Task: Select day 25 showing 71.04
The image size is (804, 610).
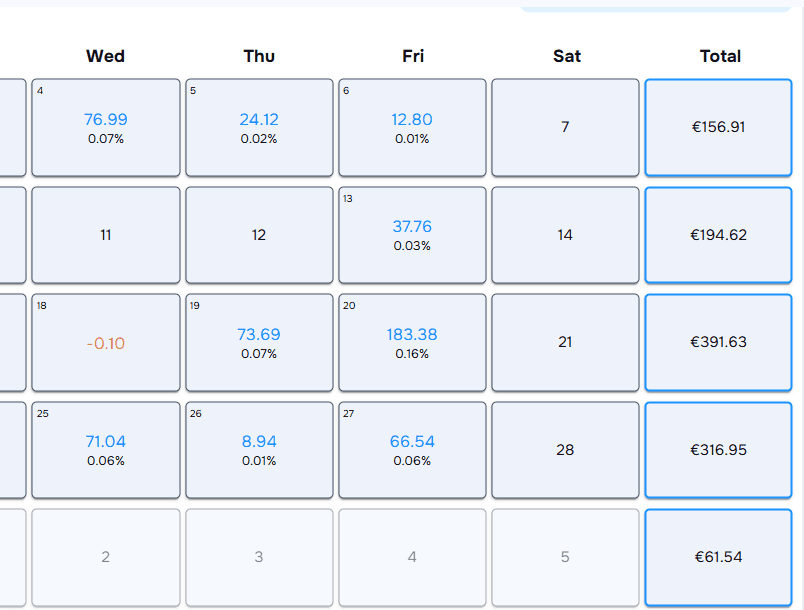Action: [x=105, y=450]
